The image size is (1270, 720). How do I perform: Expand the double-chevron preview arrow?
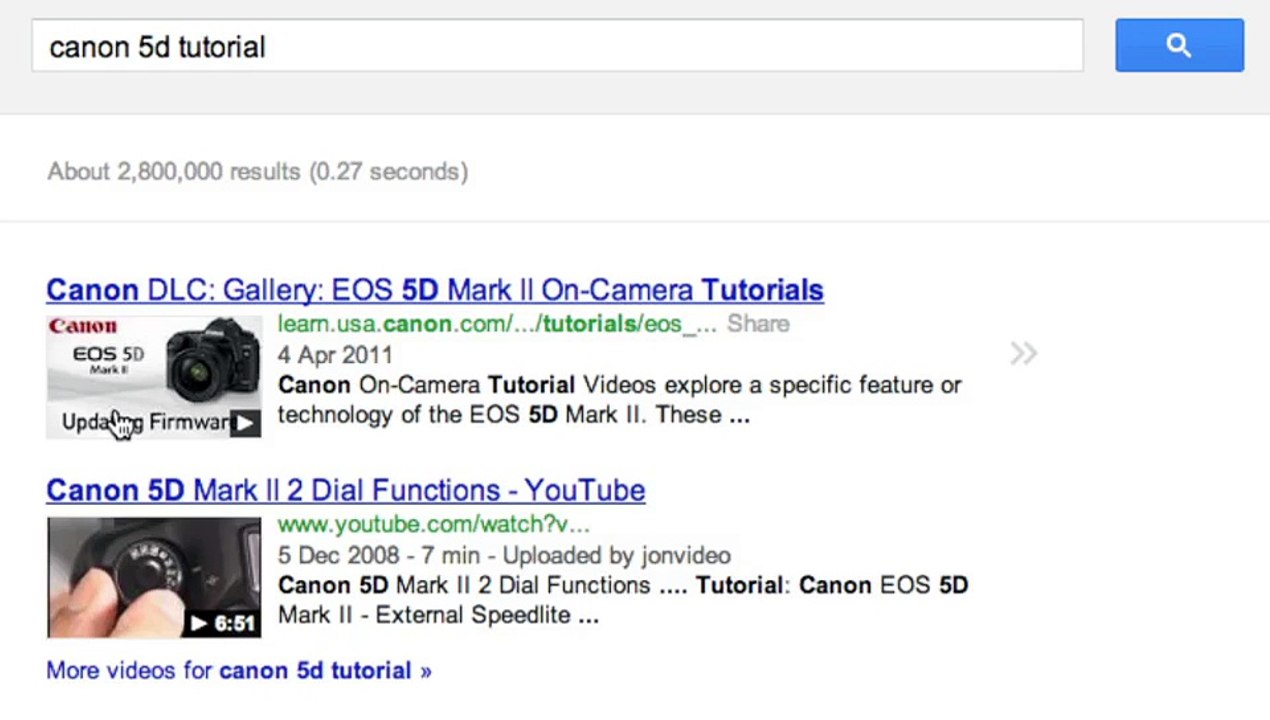tap(1023, 353)
